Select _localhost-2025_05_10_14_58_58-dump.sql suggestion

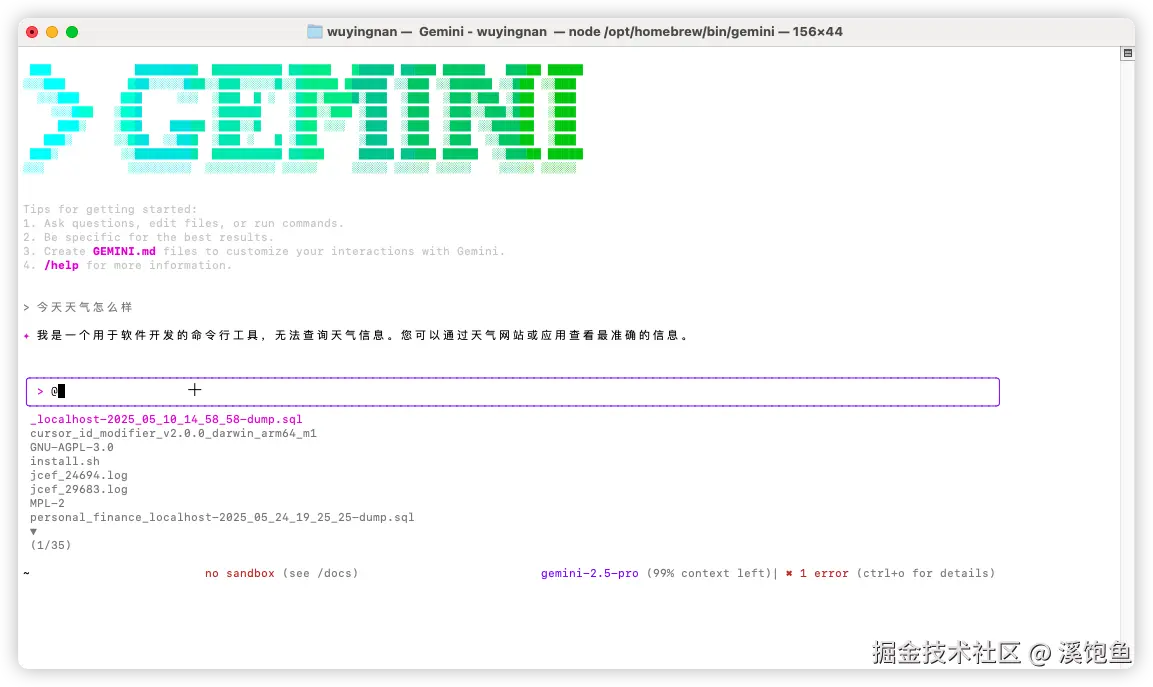166,419
